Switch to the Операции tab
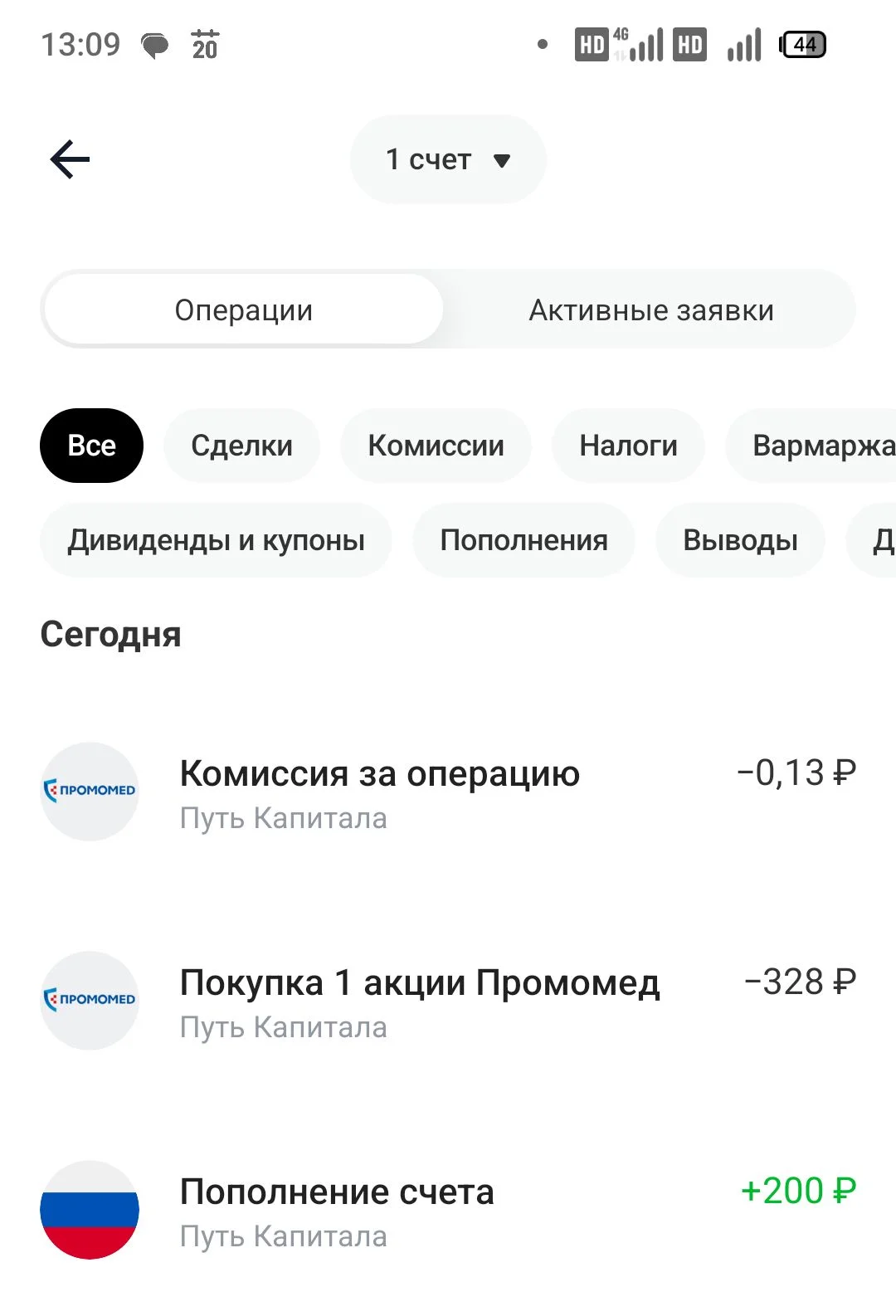 tap(243, 310)
